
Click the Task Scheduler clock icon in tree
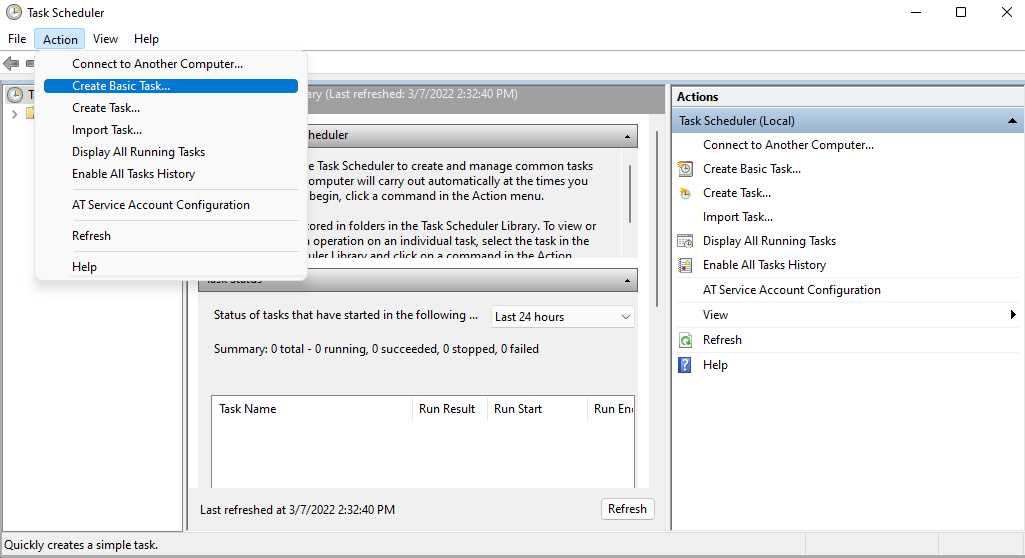[14, 95]
